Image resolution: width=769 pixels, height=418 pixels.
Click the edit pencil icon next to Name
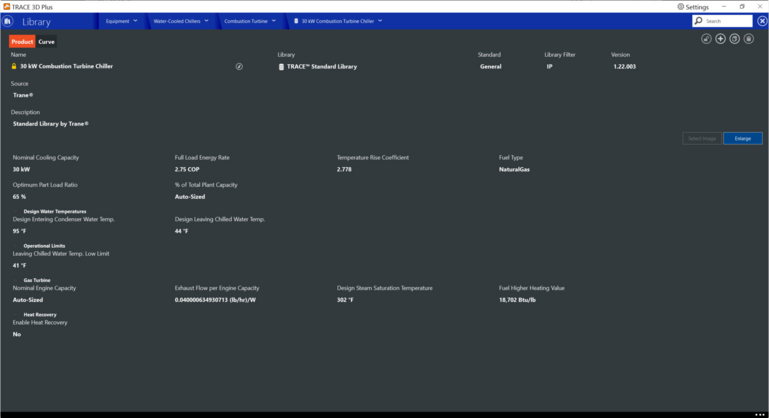coord(239,66)
